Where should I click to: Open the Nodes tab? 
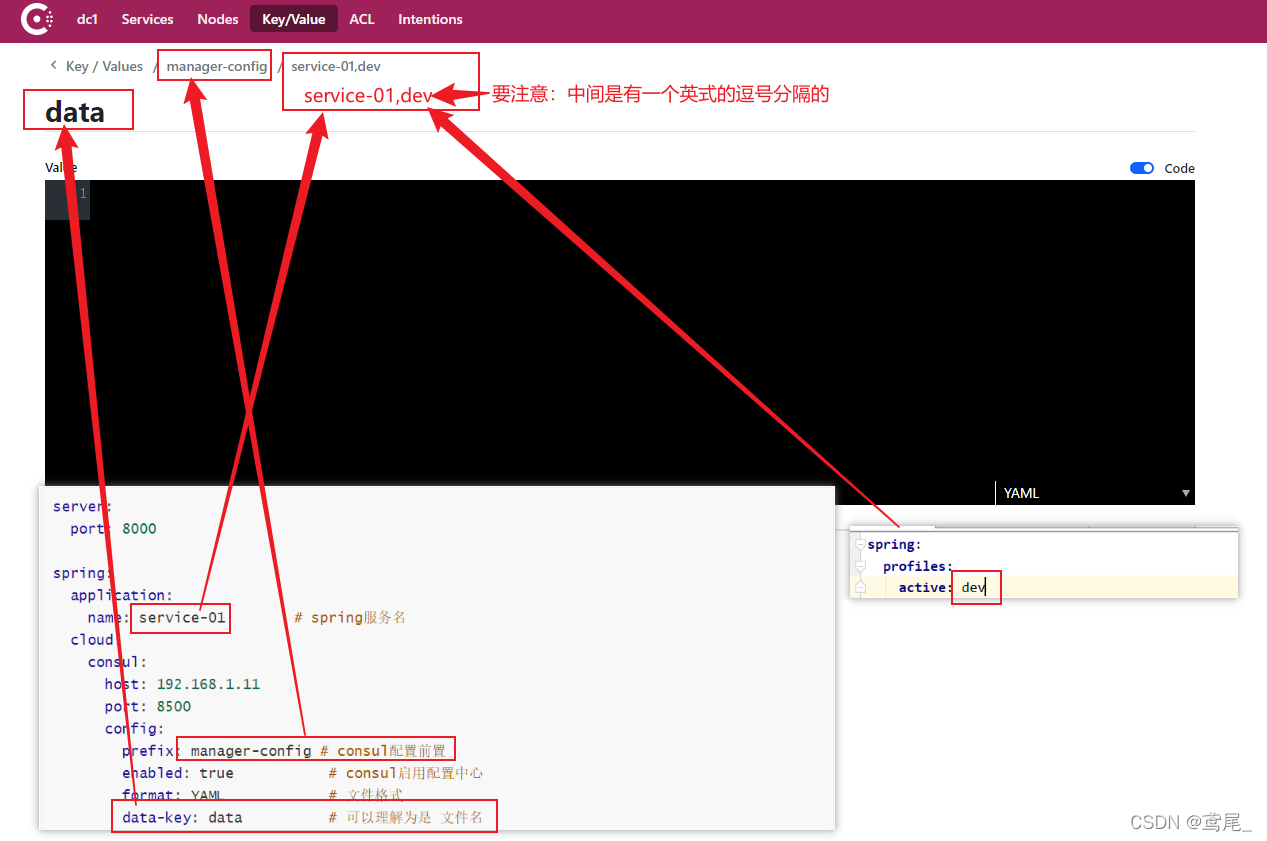point(218,19)
